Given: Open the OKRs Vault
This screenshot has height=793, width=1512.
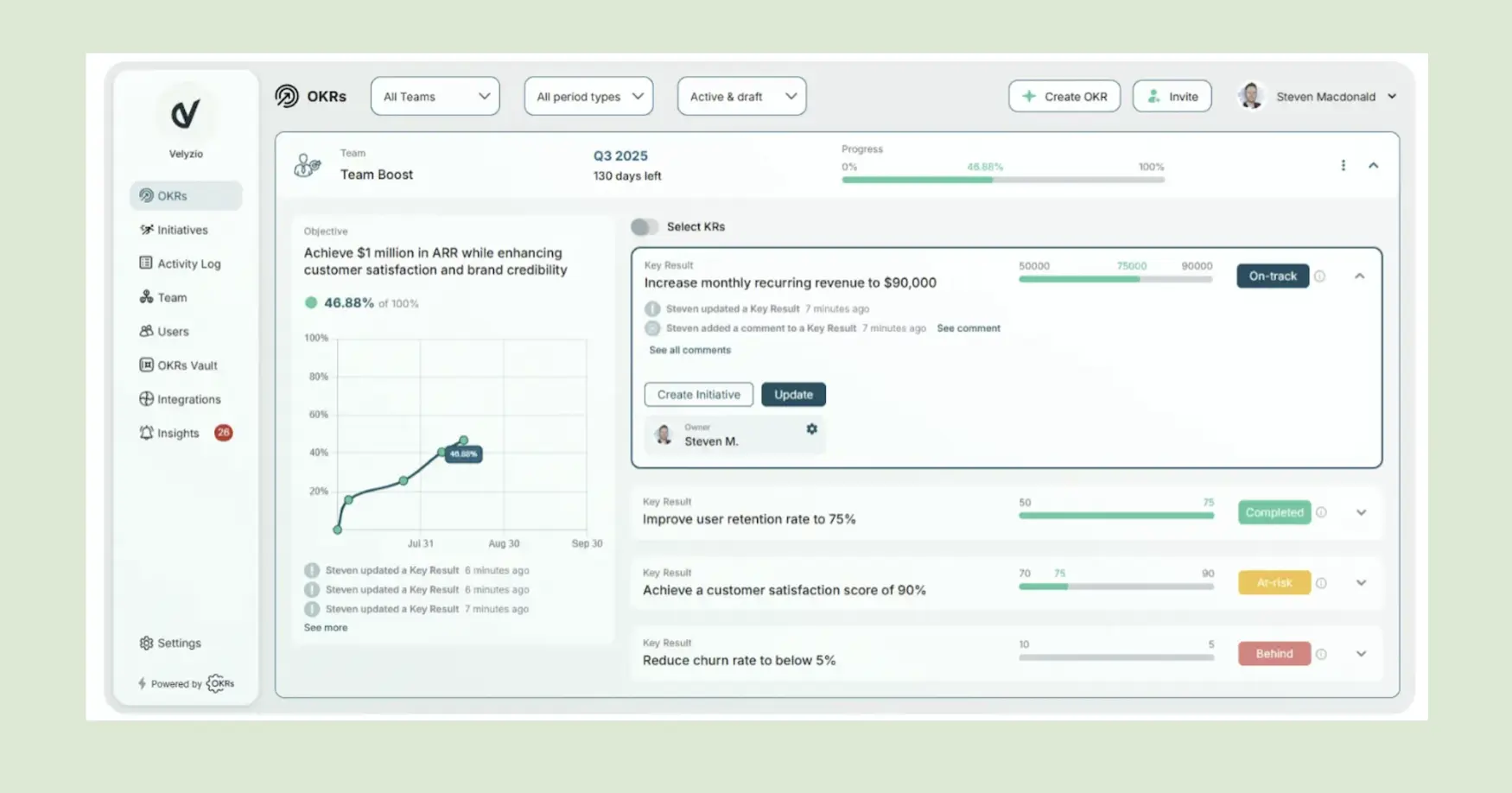Looking at the screenshot, I should 187,365.
